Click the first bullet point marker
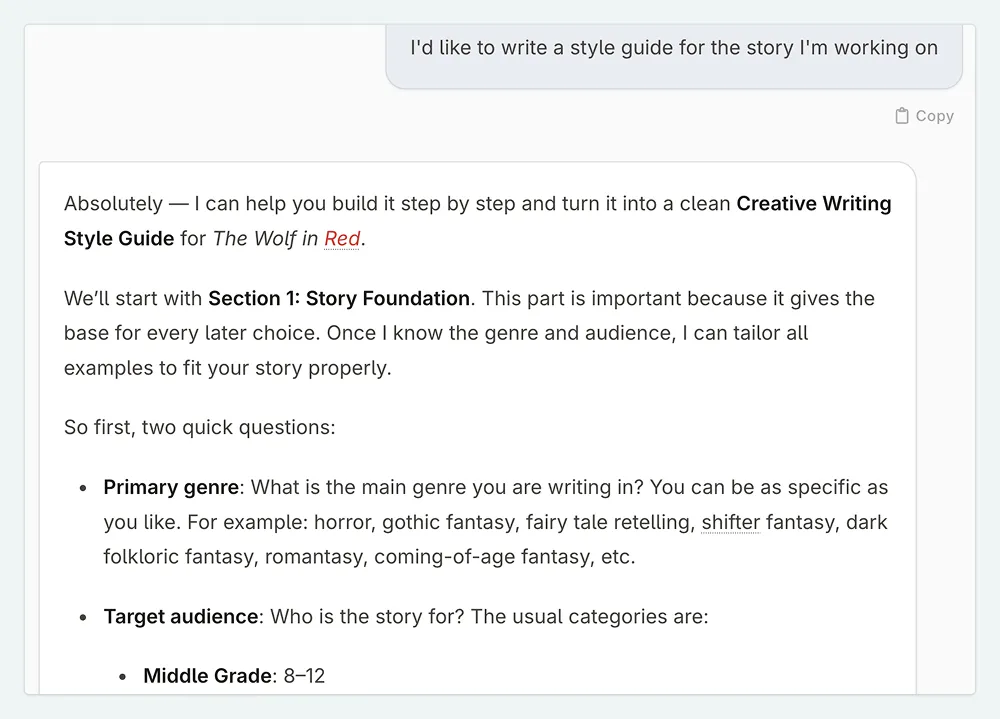Image resolution: width=1000 pixels, height=719 pixels. [81, 488]
